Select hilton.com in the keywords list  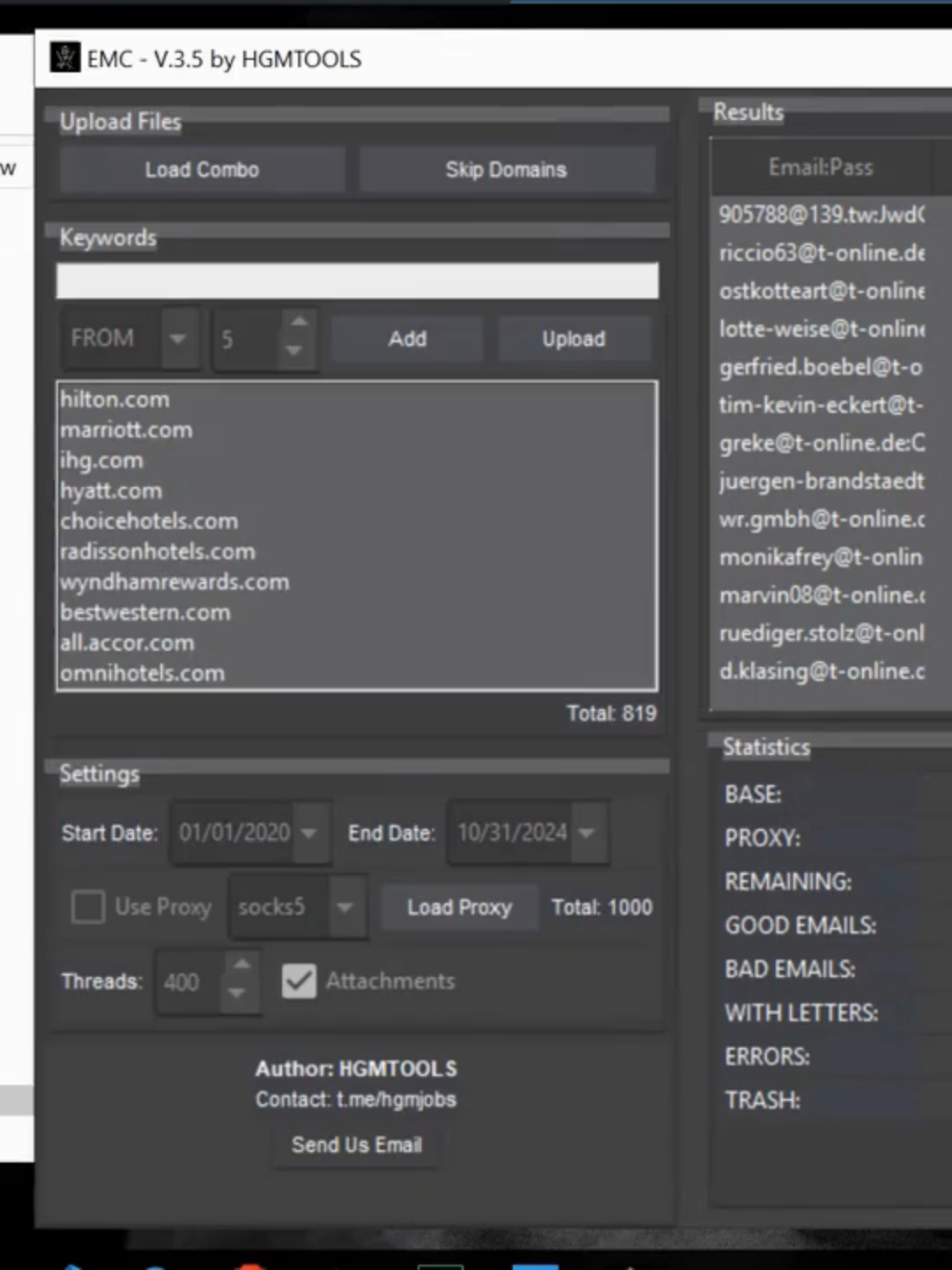[115, 400]
